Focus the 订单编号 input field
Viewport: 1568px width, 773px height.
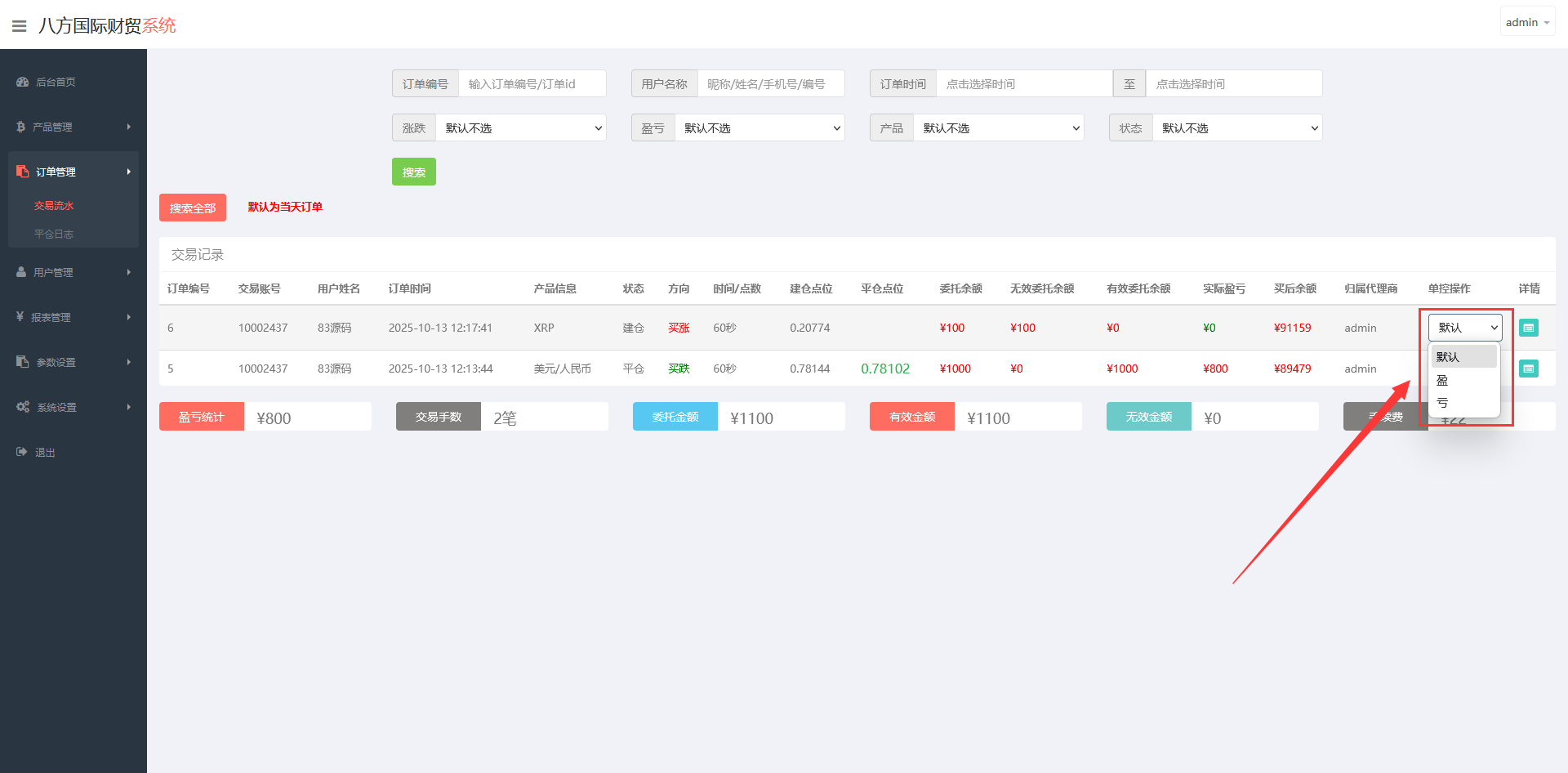click(532, 84)
